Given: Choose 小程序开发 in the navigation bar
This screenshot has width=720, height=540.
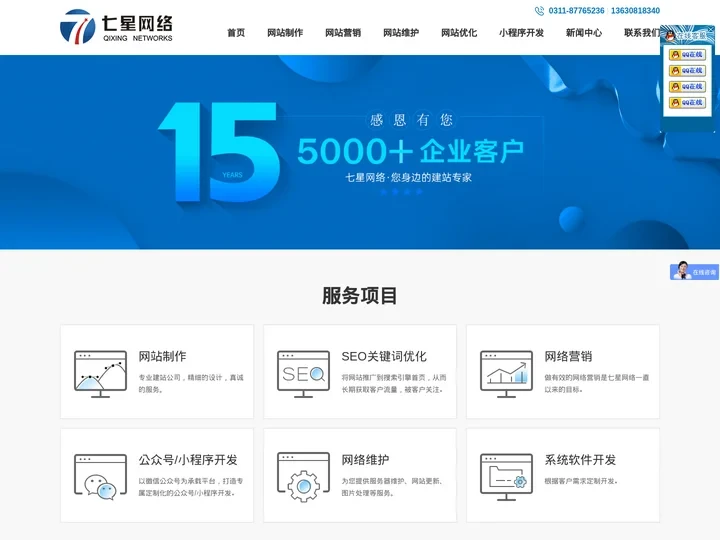Looking at the screenshot, I should 521,33.
